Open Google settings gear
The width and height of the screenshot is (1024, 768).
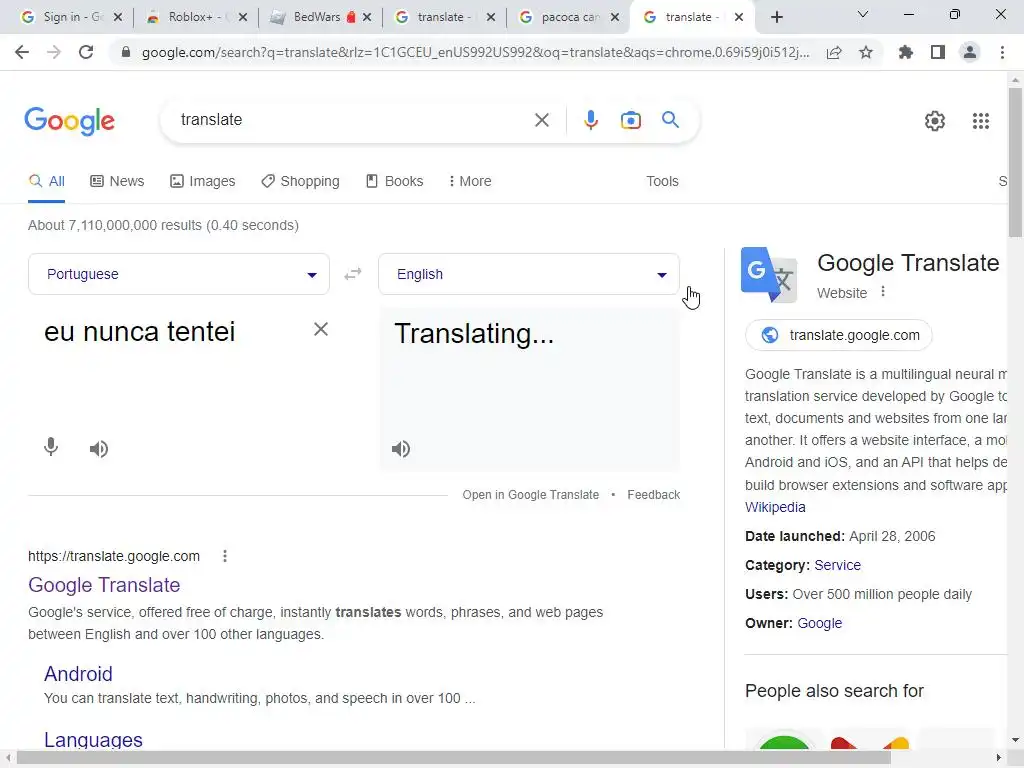[935, 121]
